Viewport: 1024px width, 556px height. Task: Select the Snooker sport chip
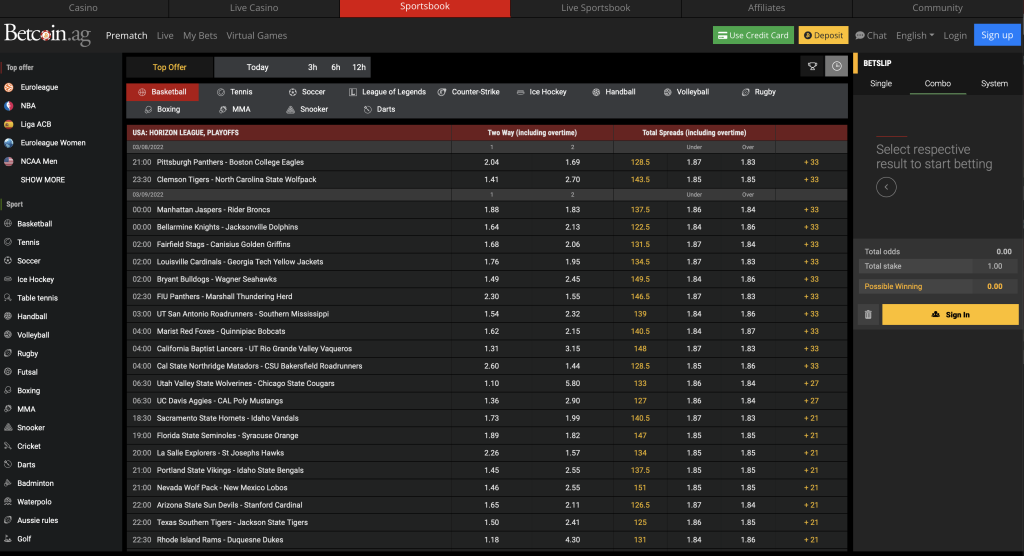pos(307,110)
